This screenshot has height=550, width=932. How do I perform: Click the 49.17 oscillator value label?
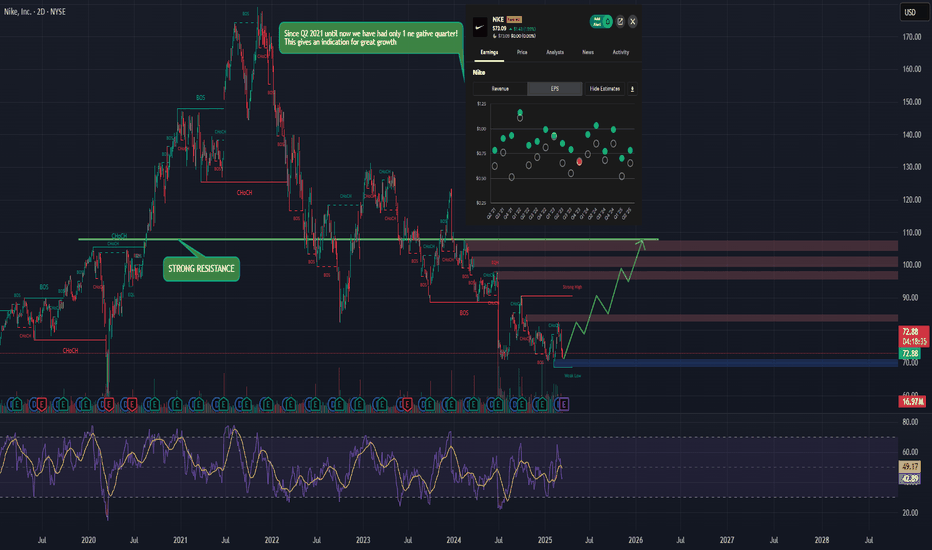[x=909, y=467]
